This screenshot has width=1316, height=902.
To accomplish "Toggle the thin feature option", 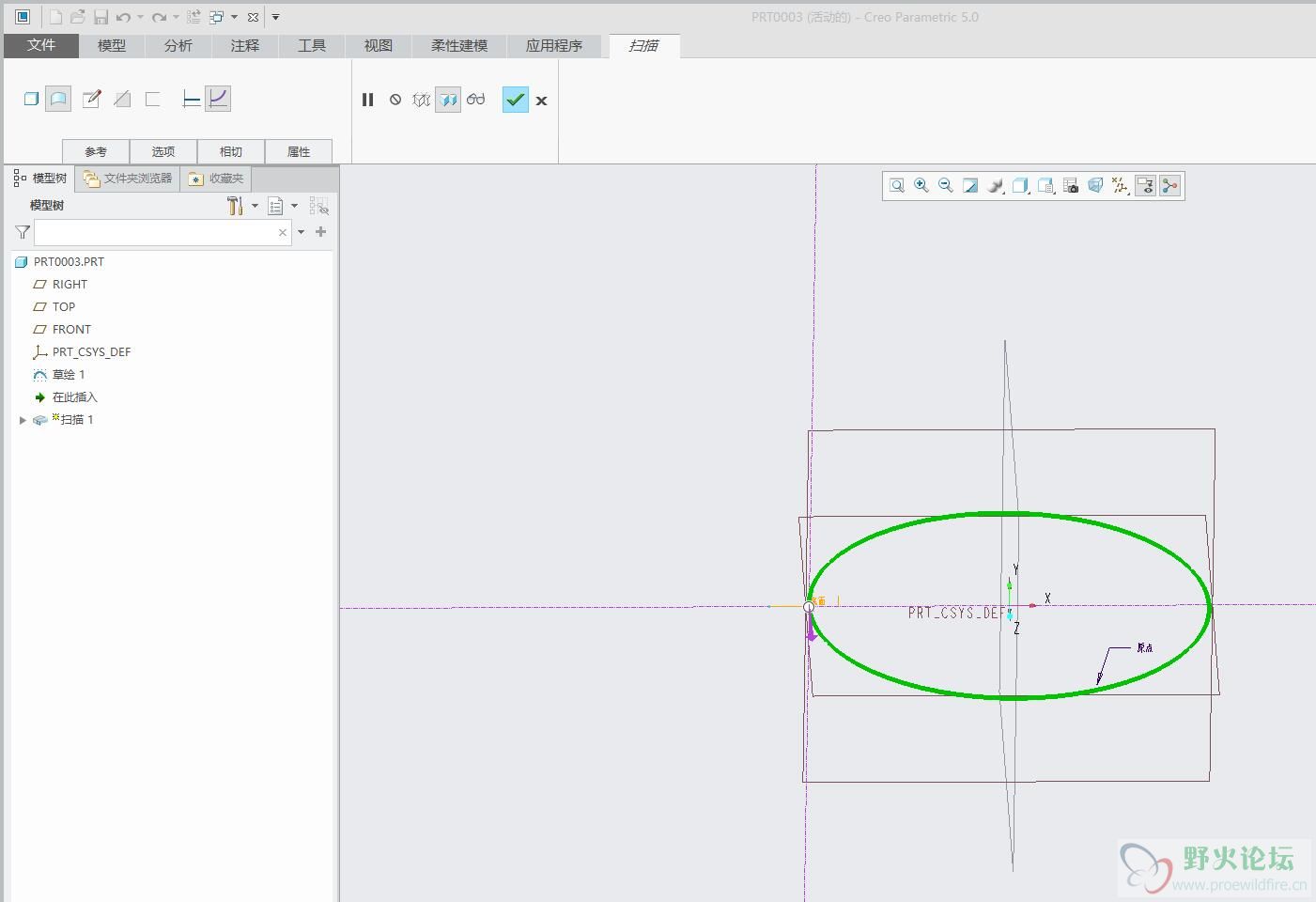I will (x=153, y=99).
